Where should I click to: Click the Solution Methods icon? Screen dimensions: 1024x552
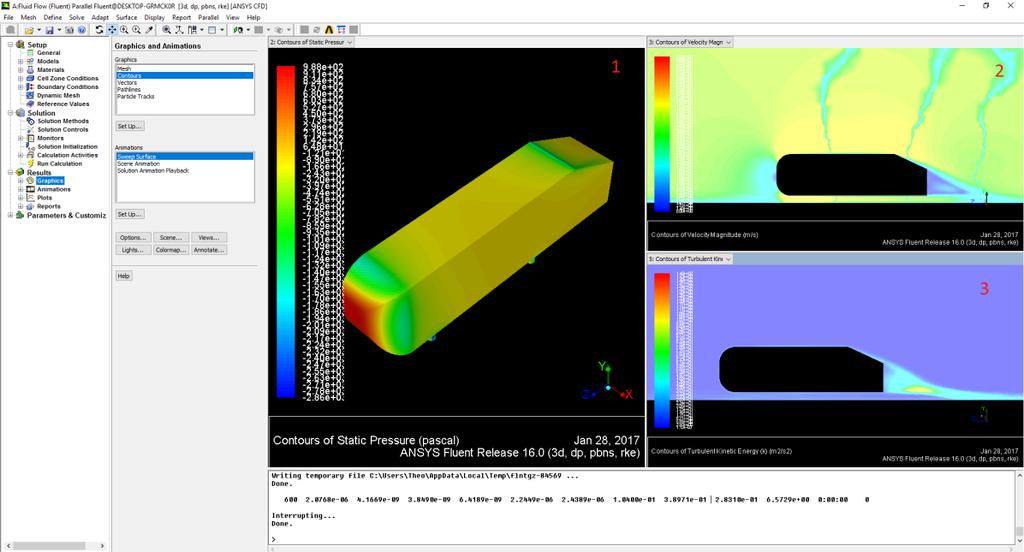coord(30,121)
